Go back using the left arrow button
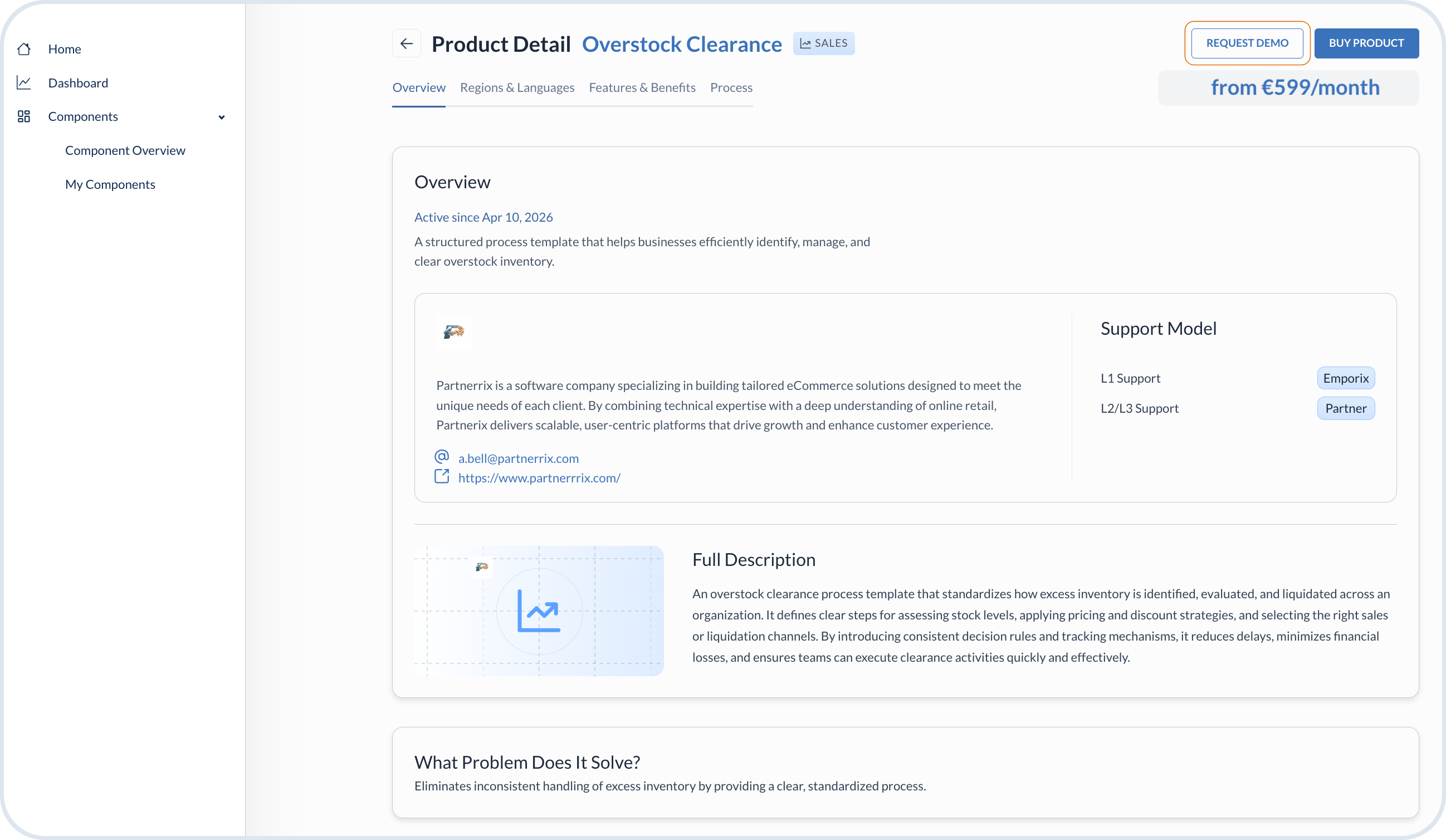 [407, 43]
